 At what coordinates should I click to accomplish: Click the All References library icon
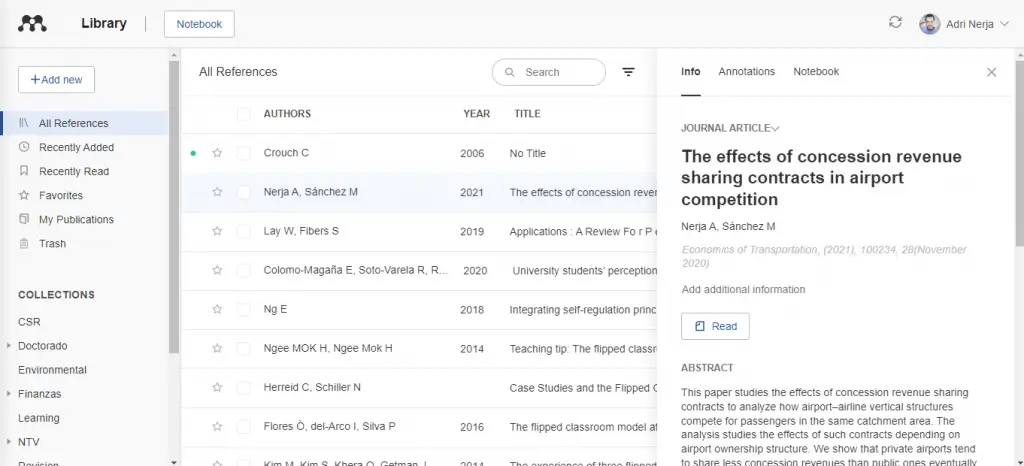point(24,123)
